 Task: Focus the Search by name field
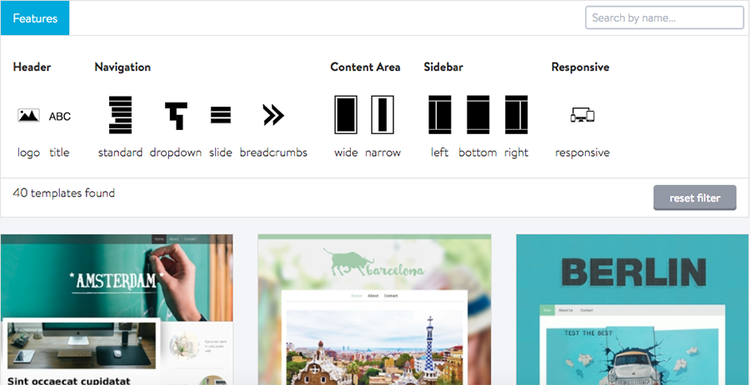(x=664, y=18)
